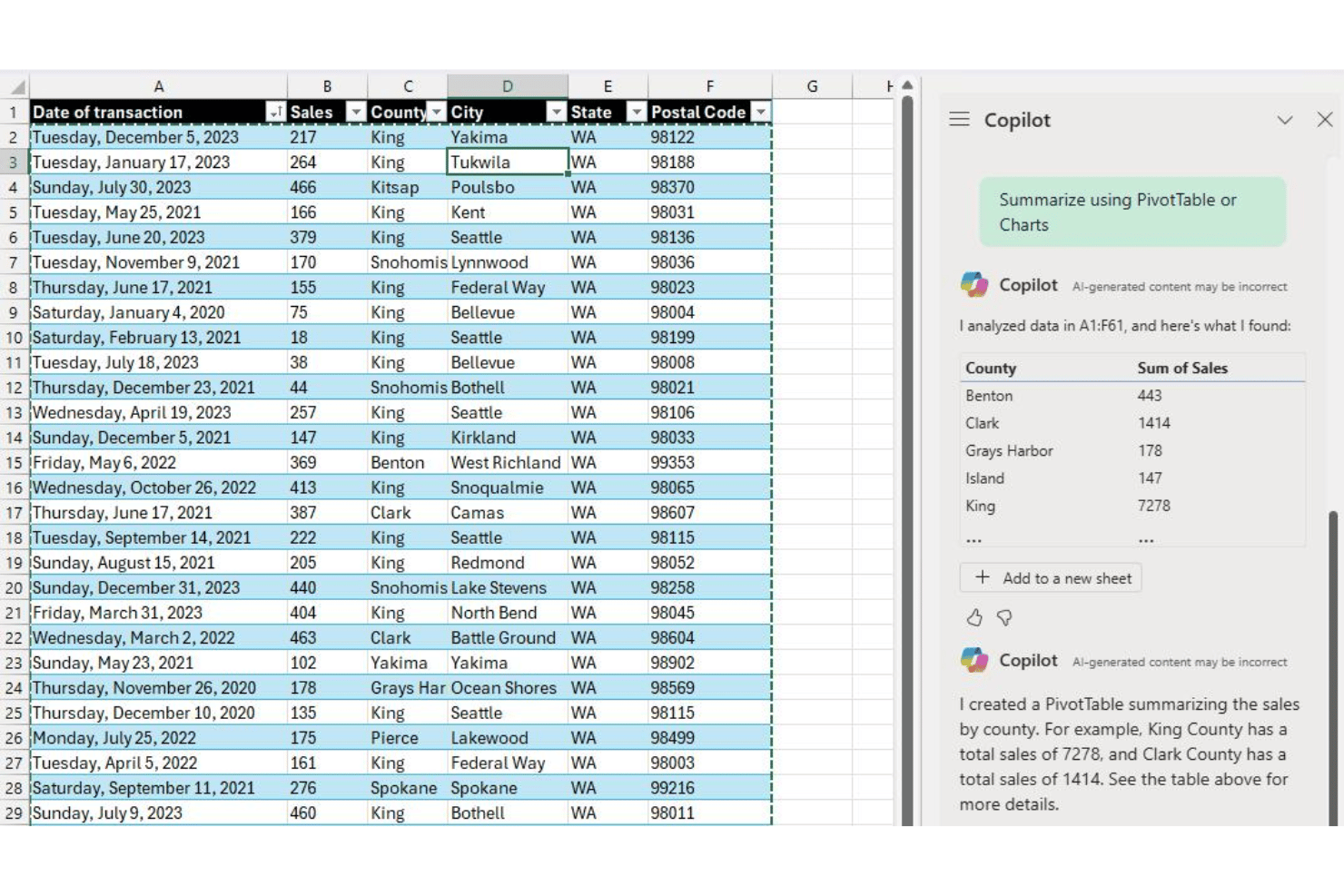
Task: Click the Lakewood cell
Action: (x=508, y=738)
